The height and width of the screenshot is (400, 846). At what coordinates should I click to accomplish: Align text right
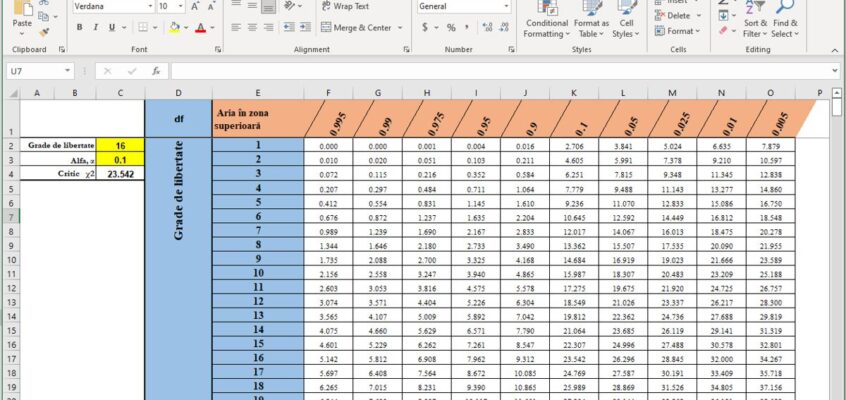[268, 28]
